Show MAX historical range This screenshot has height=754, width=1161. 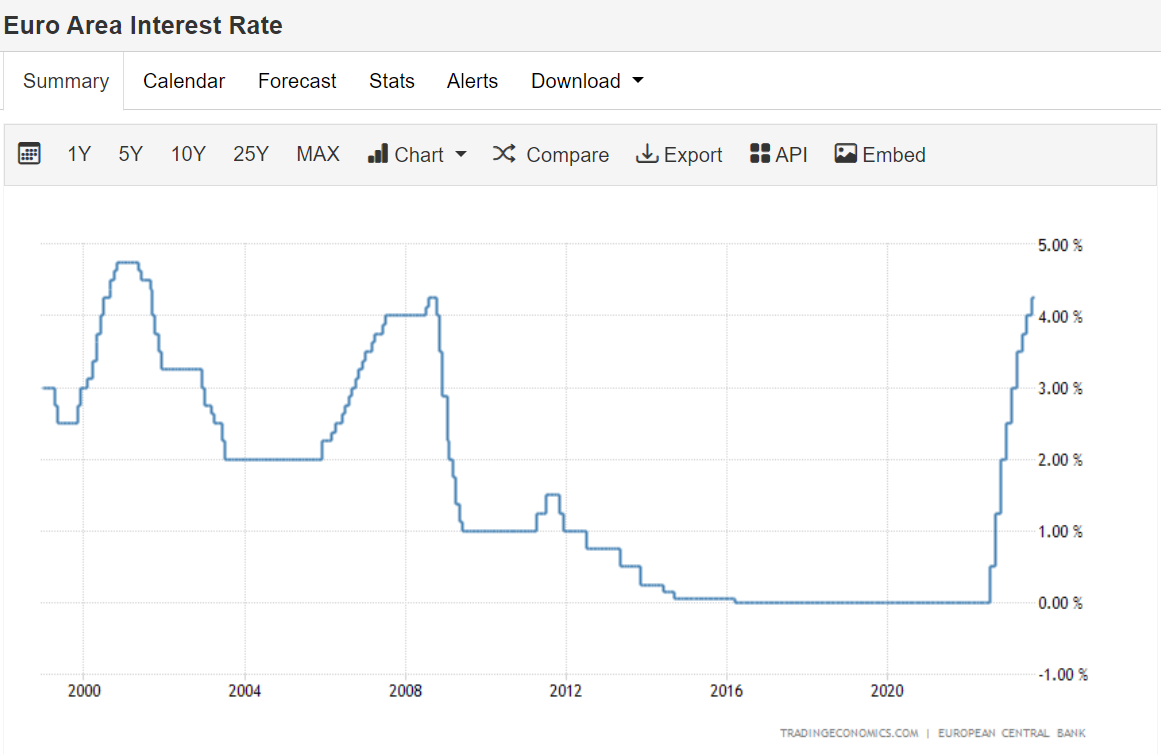318,154
